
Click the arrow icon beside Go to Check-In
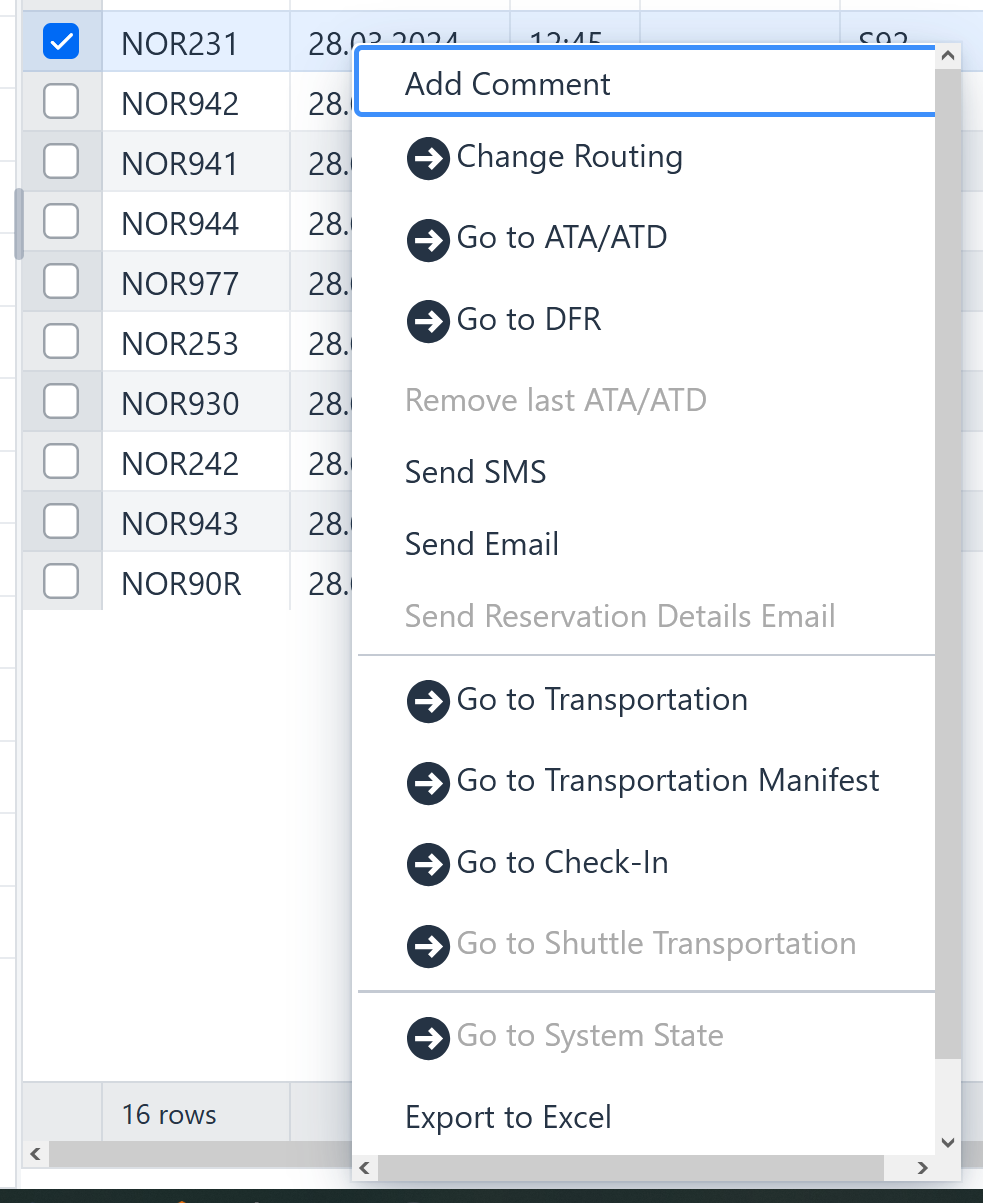coord(428,865)
